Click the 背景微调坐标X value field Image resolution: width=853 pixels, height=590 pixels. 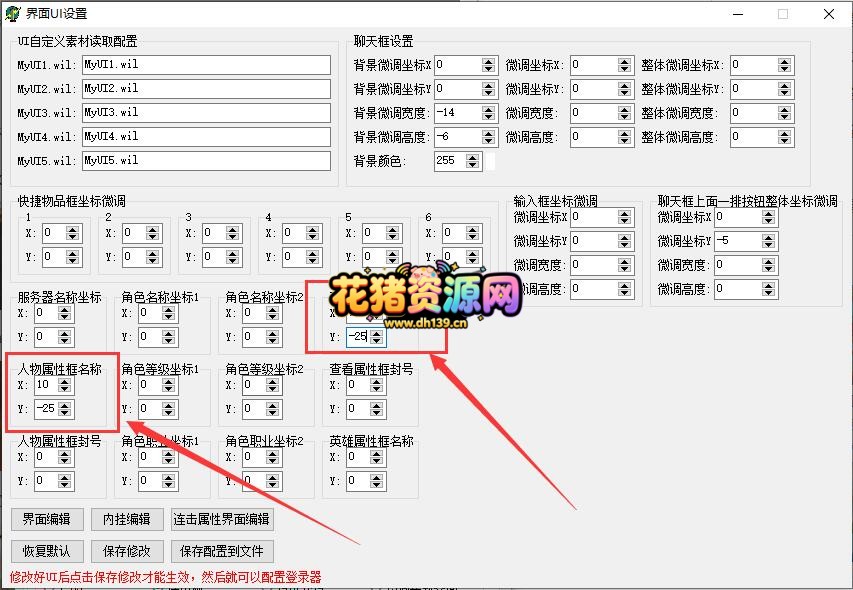pyautogui.click(x=458, y=65)
